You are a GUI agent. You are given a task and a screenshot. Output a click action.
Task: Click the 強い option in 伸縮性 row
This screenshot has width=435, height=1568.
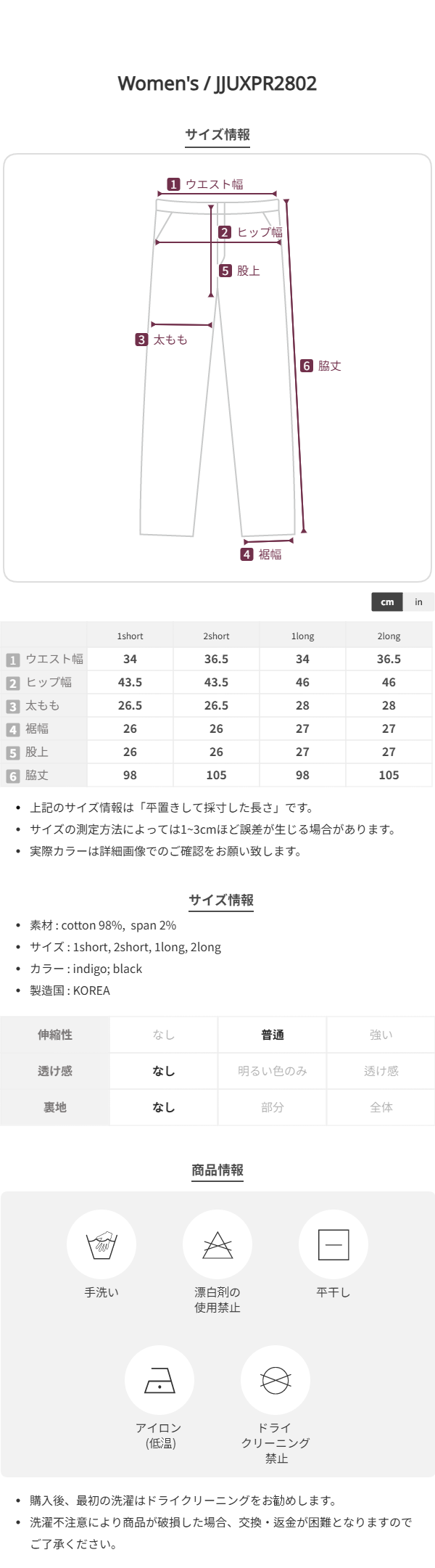381,1035
